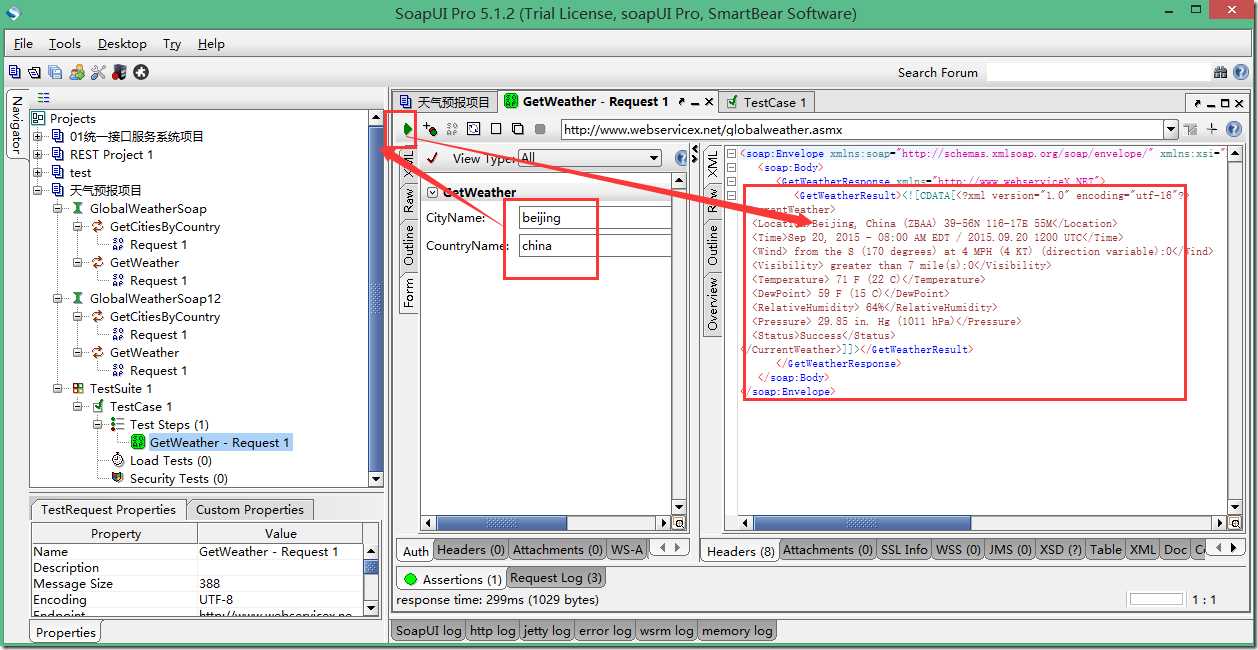Open the Headers (8) response tab
1258x650 pixels.
click(x=741, y=551)
